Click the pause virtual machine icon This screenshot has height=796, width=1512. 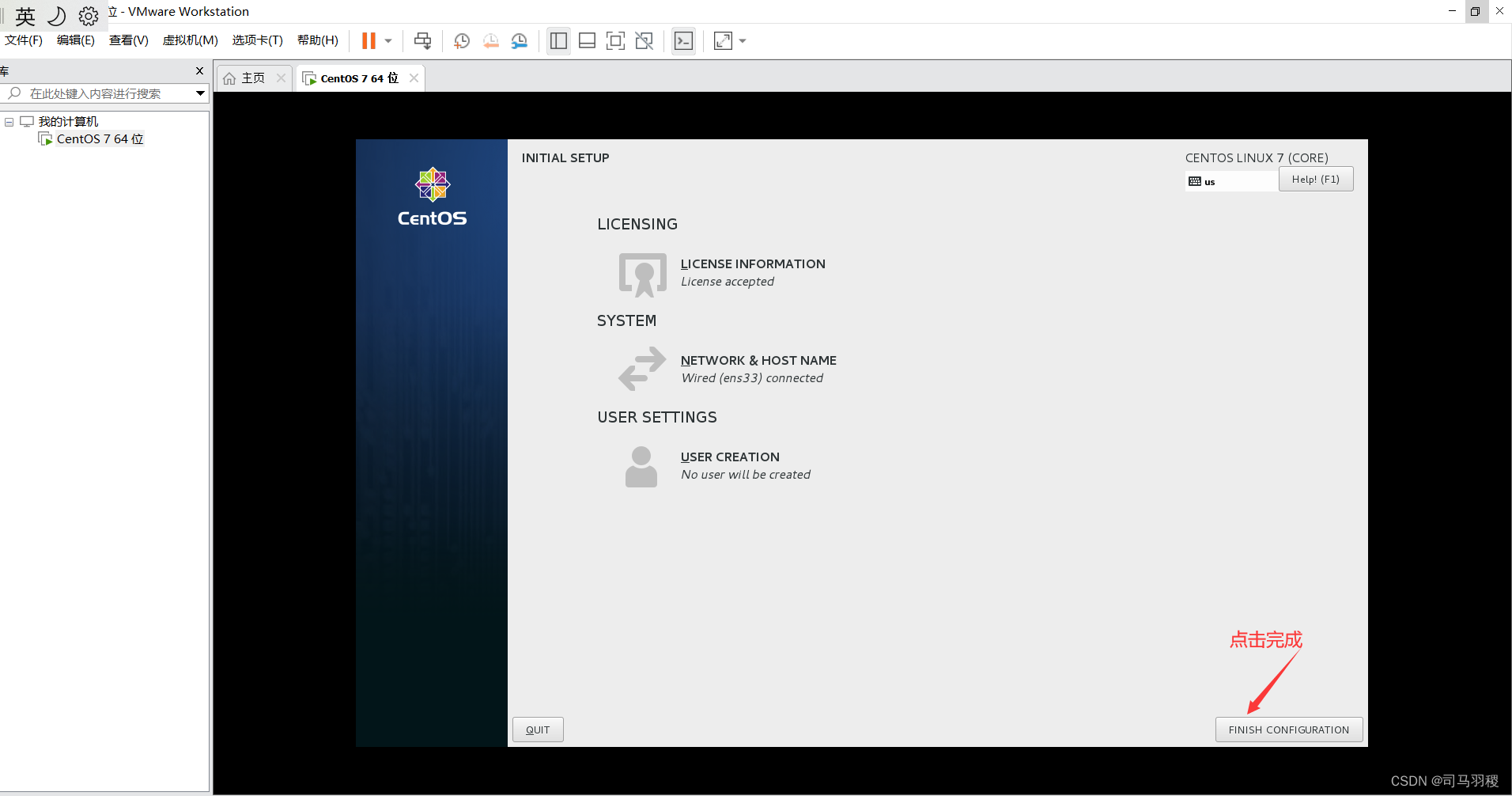pyautogui.click(x=369, y=40)
